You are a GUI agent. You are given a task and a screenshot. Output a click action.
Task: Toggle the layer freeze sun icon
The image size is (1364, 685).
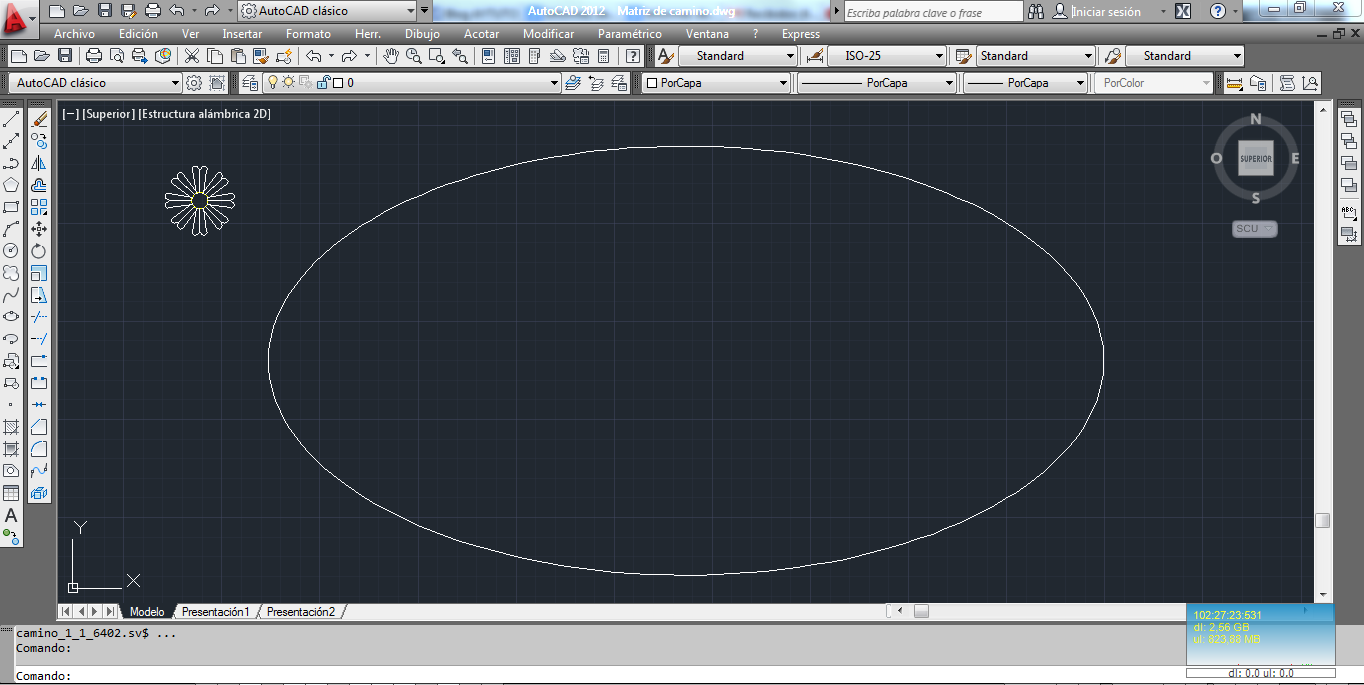[288, 83]
